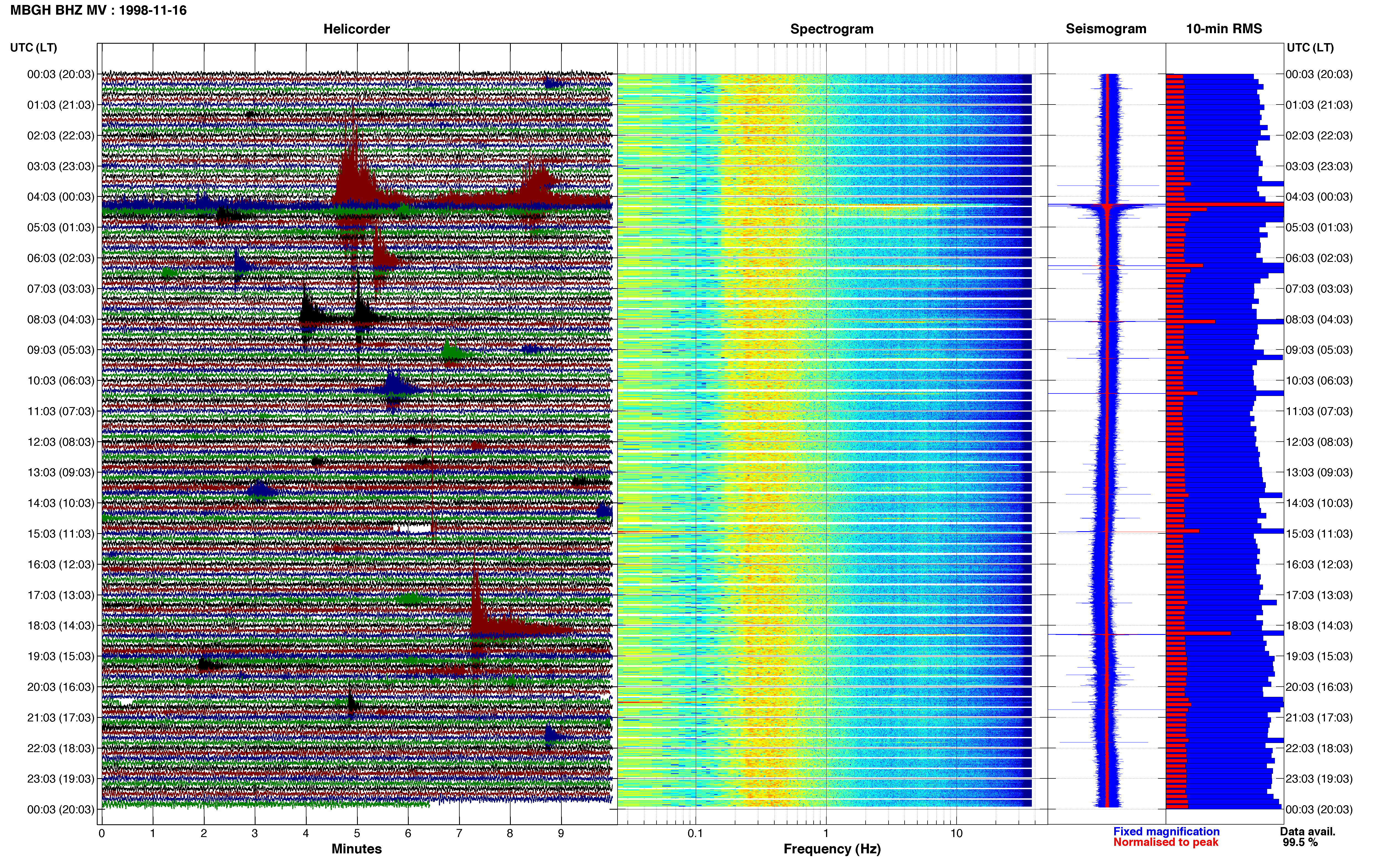Viewport: 1388px width, 868px height.
Task: Click the 'Seismogram' panel heading
Action: 1106,29
